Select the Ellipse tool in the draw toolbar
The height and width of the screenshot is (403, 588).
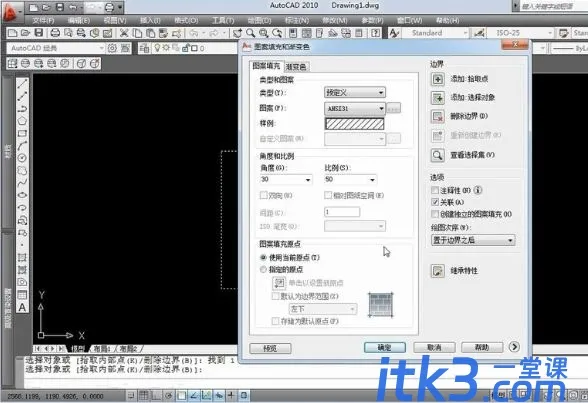[22, 195]
